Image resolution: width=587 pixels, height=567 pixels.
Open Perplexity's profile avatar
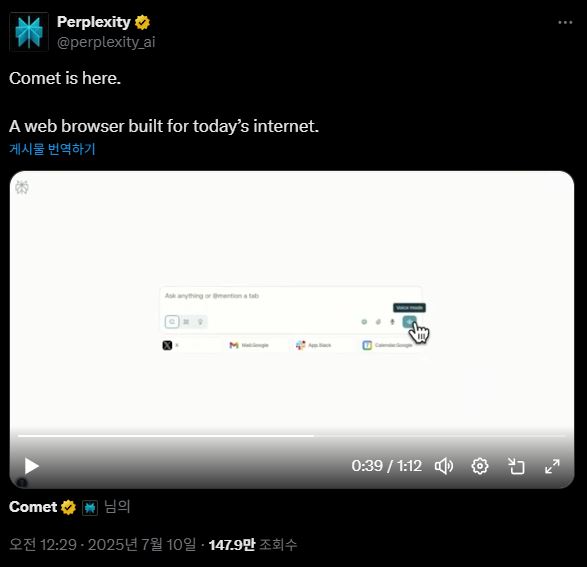point(29,32)
